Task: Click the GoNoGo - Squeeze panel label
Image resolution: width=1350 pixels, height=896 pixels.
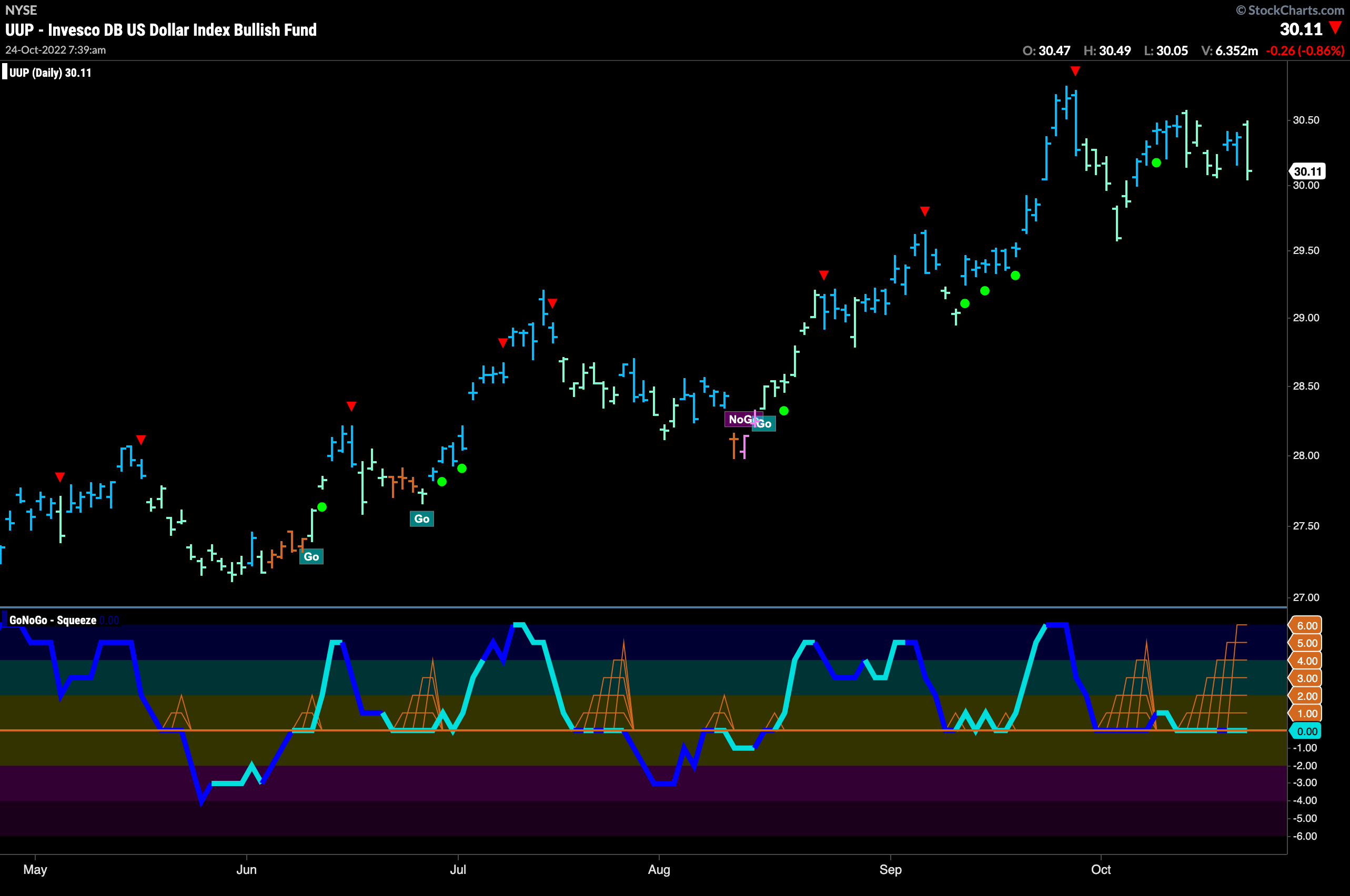Action: pos(53,620)
